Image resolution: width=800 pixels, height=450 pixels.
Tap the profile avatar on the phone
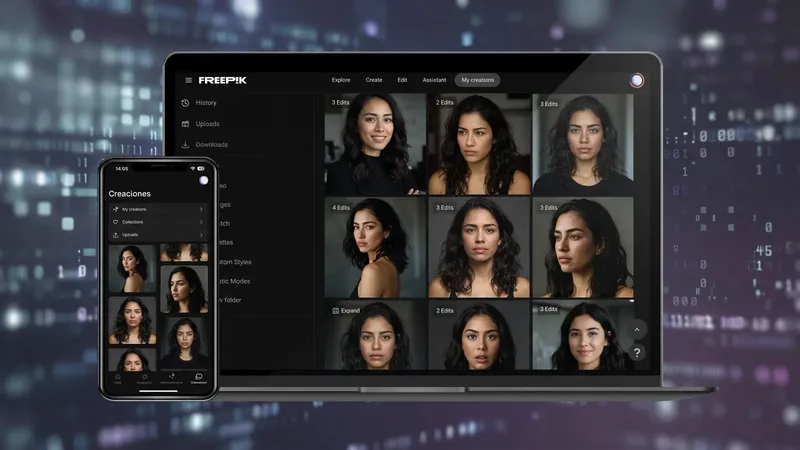pos(204,180)
